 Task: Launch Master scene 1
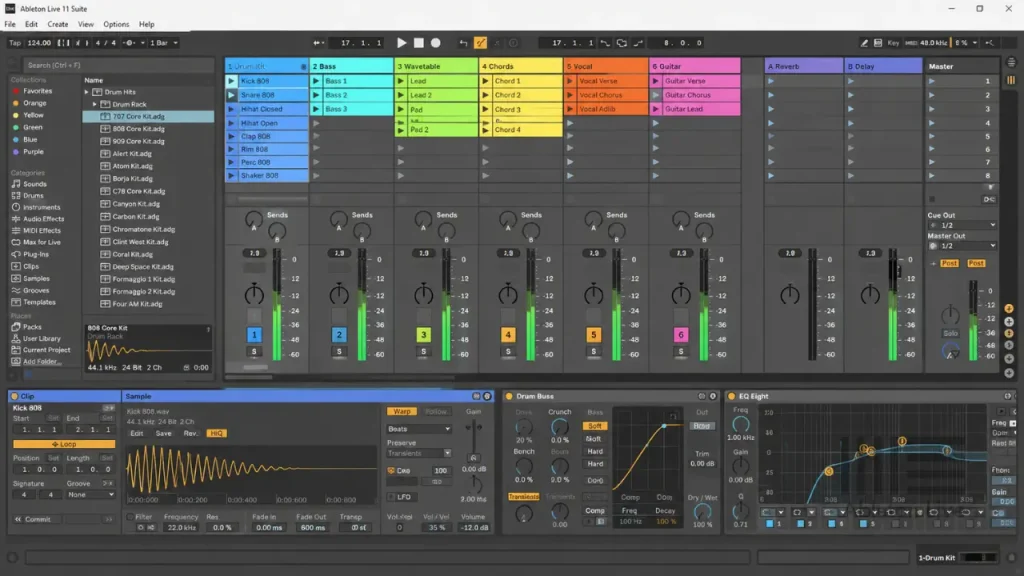pyautogui.click(x=932, y=81)
